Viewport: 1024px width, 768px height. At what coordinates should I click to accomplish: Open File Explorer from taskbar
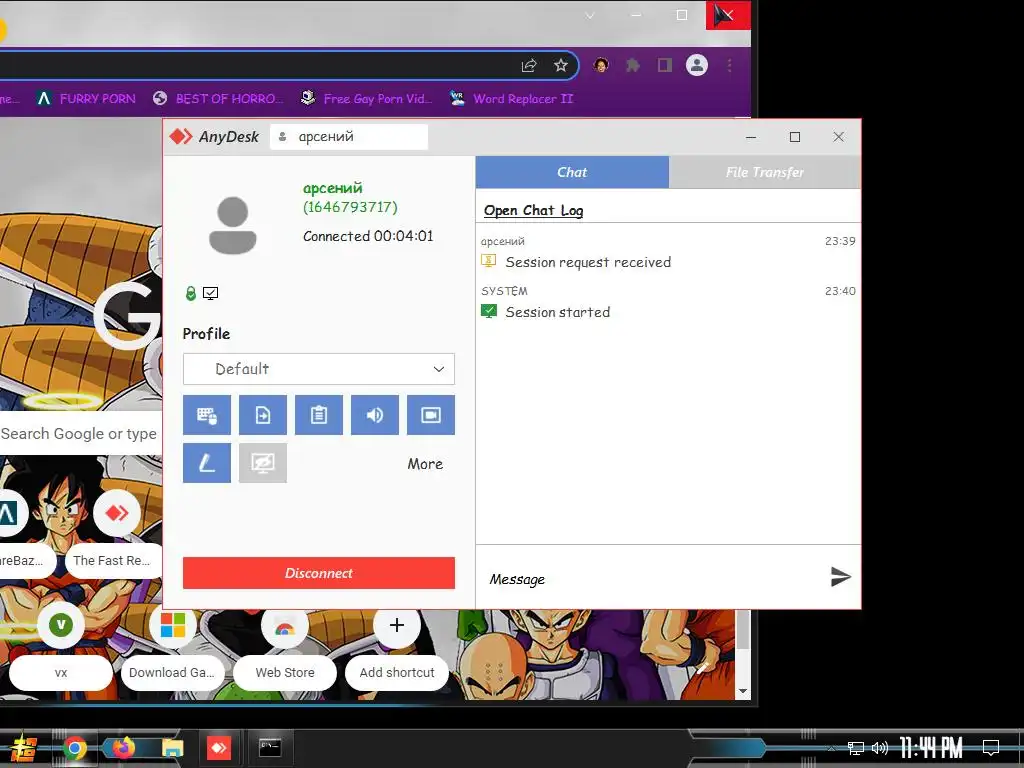coord(172,748)
